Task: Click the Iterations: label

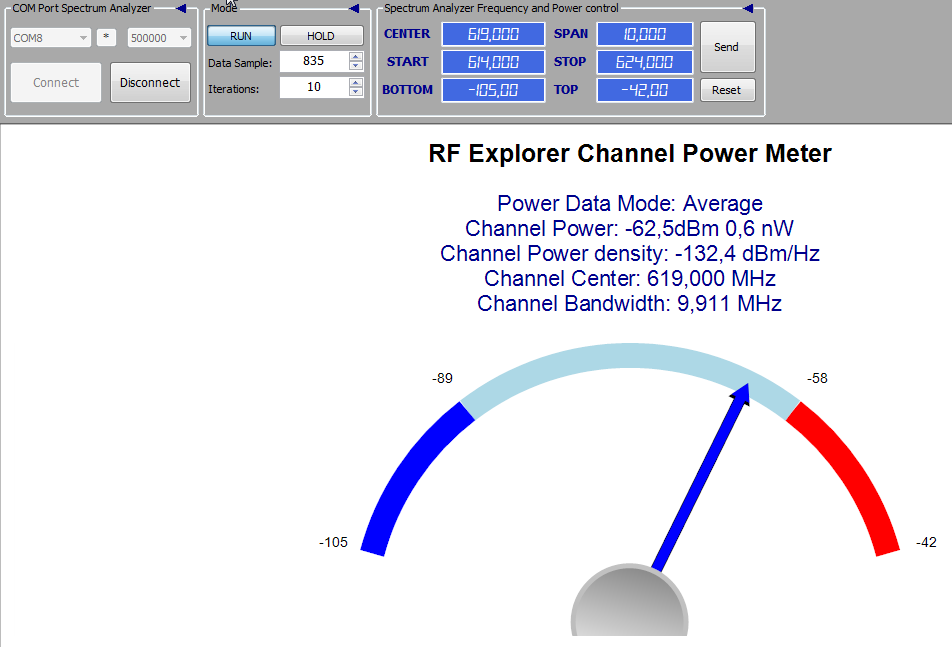Action: (x=234, y=89)
